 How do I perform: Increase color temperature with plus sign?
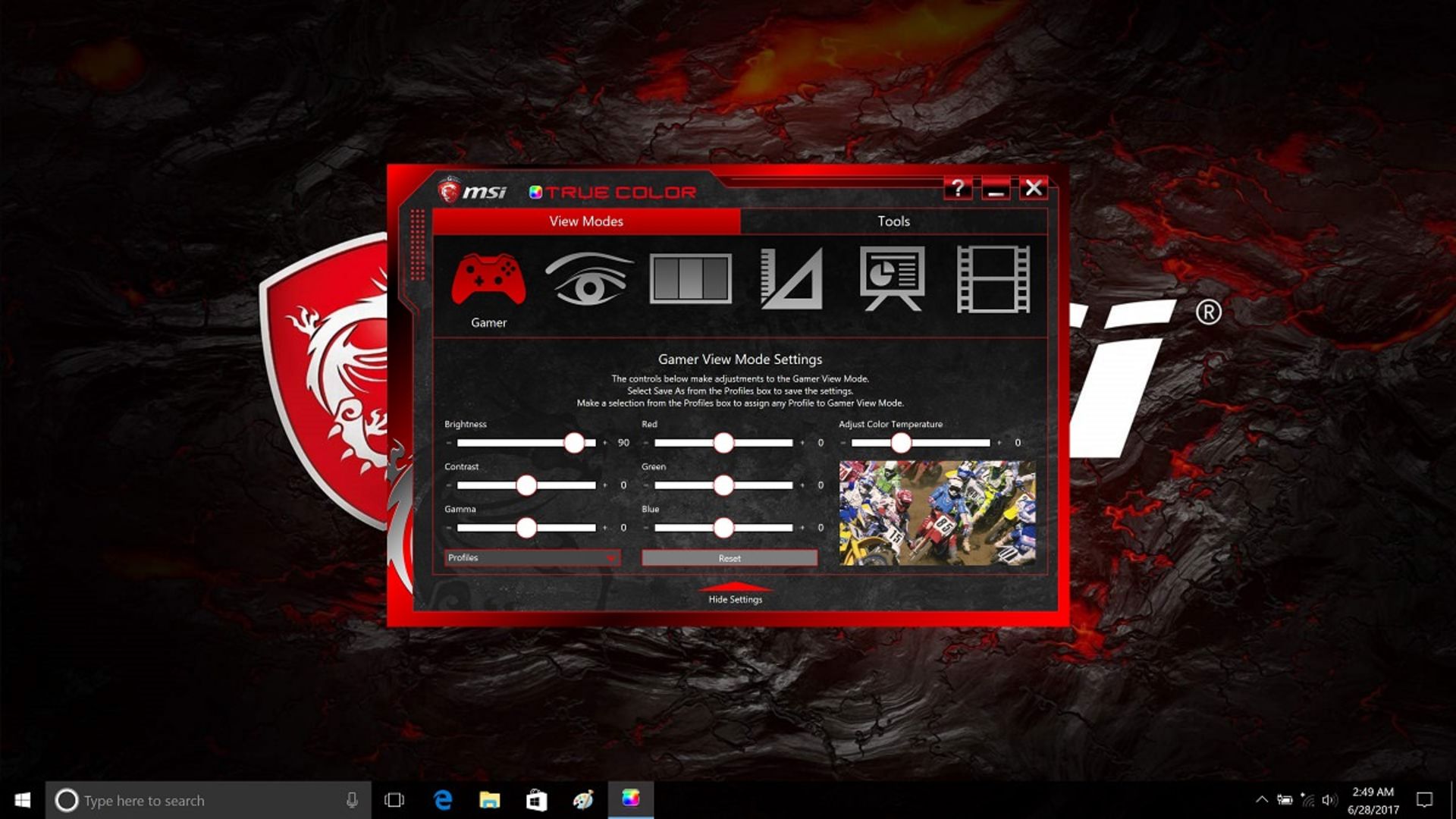pyautogui.click(x=999, y=443)
